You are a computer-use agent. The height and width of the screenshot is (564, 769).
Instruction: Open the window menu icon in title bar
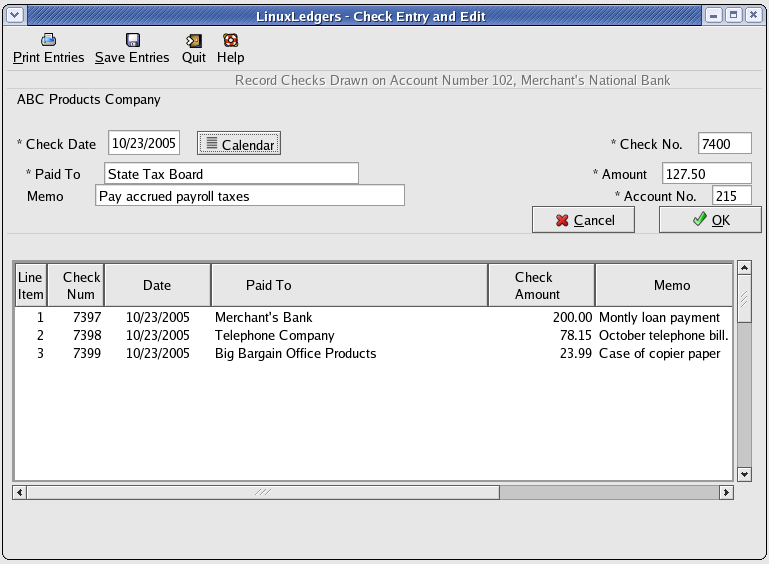pos(14,15)
